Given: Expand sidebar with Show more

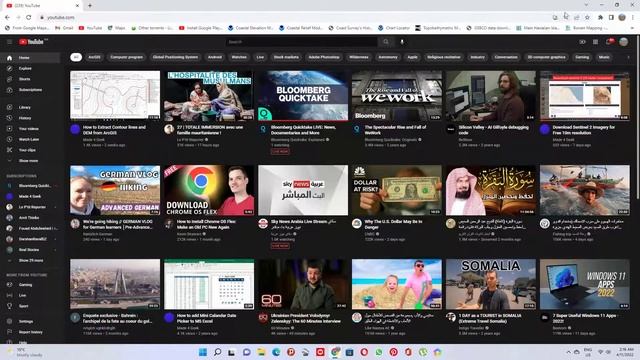Looking at the screenshot, I should tap(31, 161).
